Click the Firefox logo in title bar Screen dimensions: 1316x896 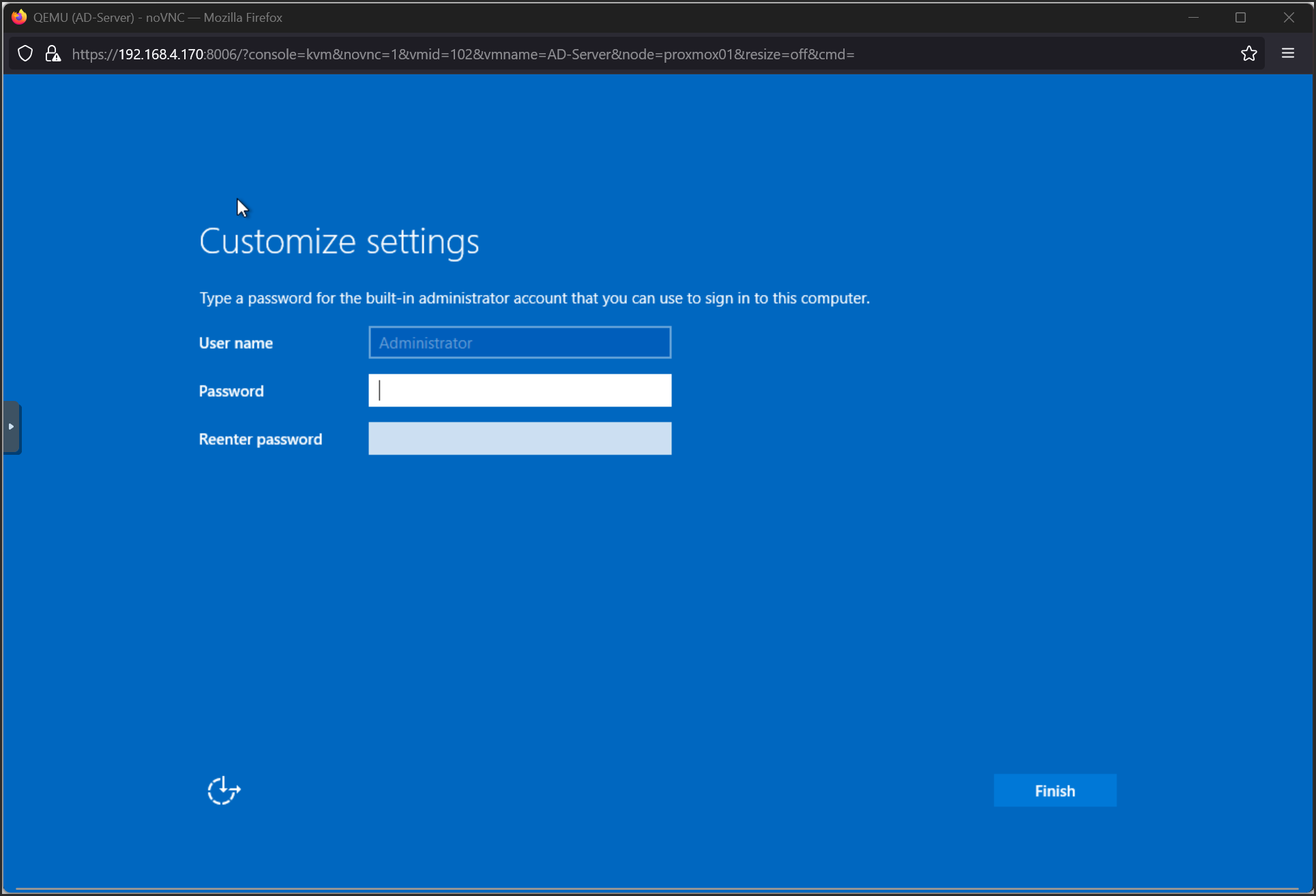[18, 17]
